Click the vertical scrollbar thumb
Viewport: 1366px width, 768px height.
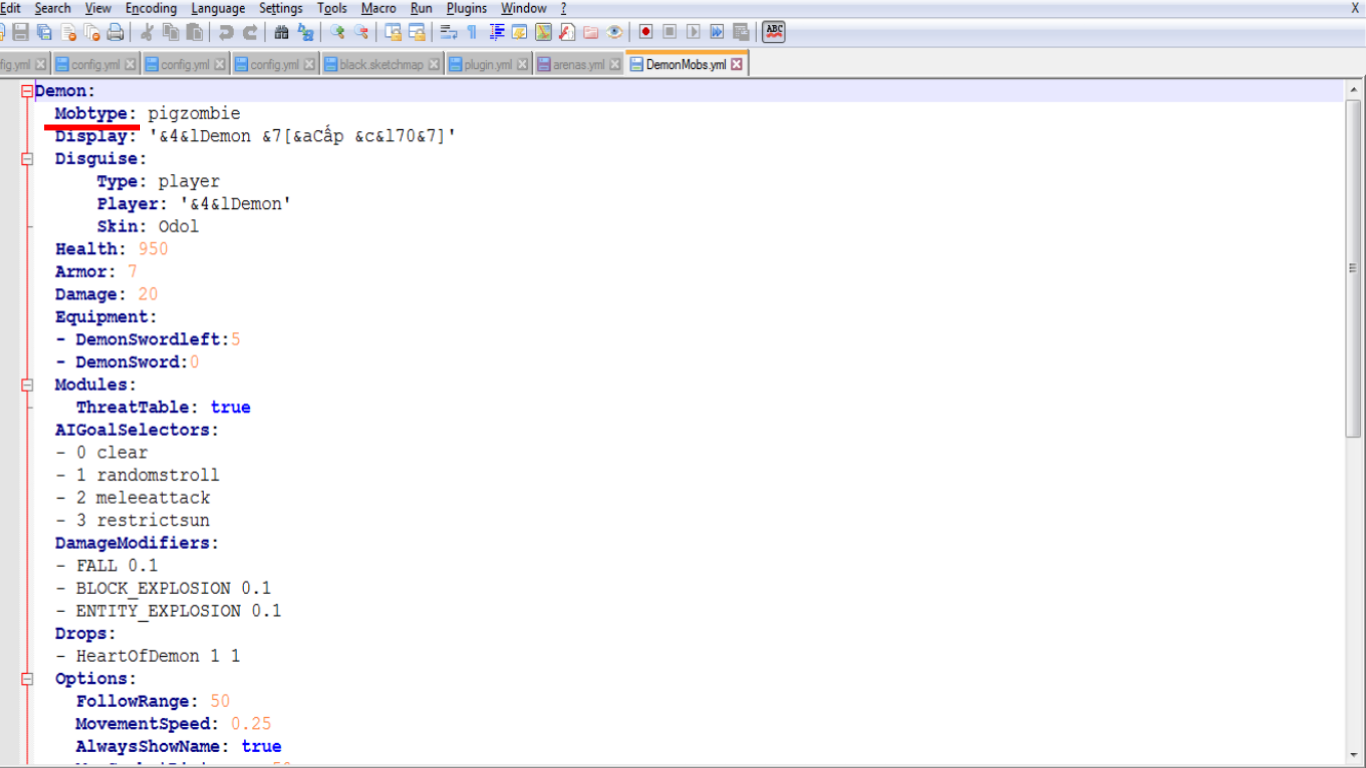pos(1353,268)
